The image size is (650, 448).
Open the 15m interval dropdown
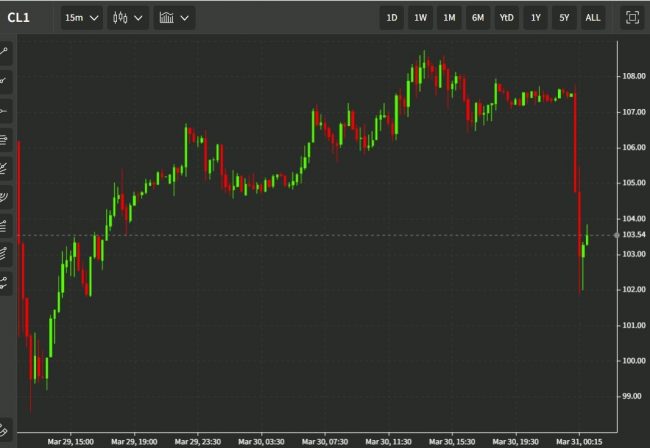[81, 18]
